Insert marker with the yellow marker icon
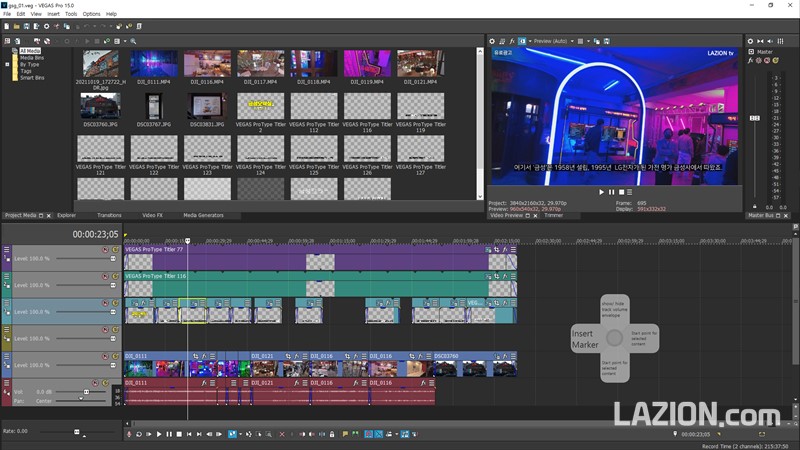The width and height of the screenshot is (800, 450). coord(345,434)
